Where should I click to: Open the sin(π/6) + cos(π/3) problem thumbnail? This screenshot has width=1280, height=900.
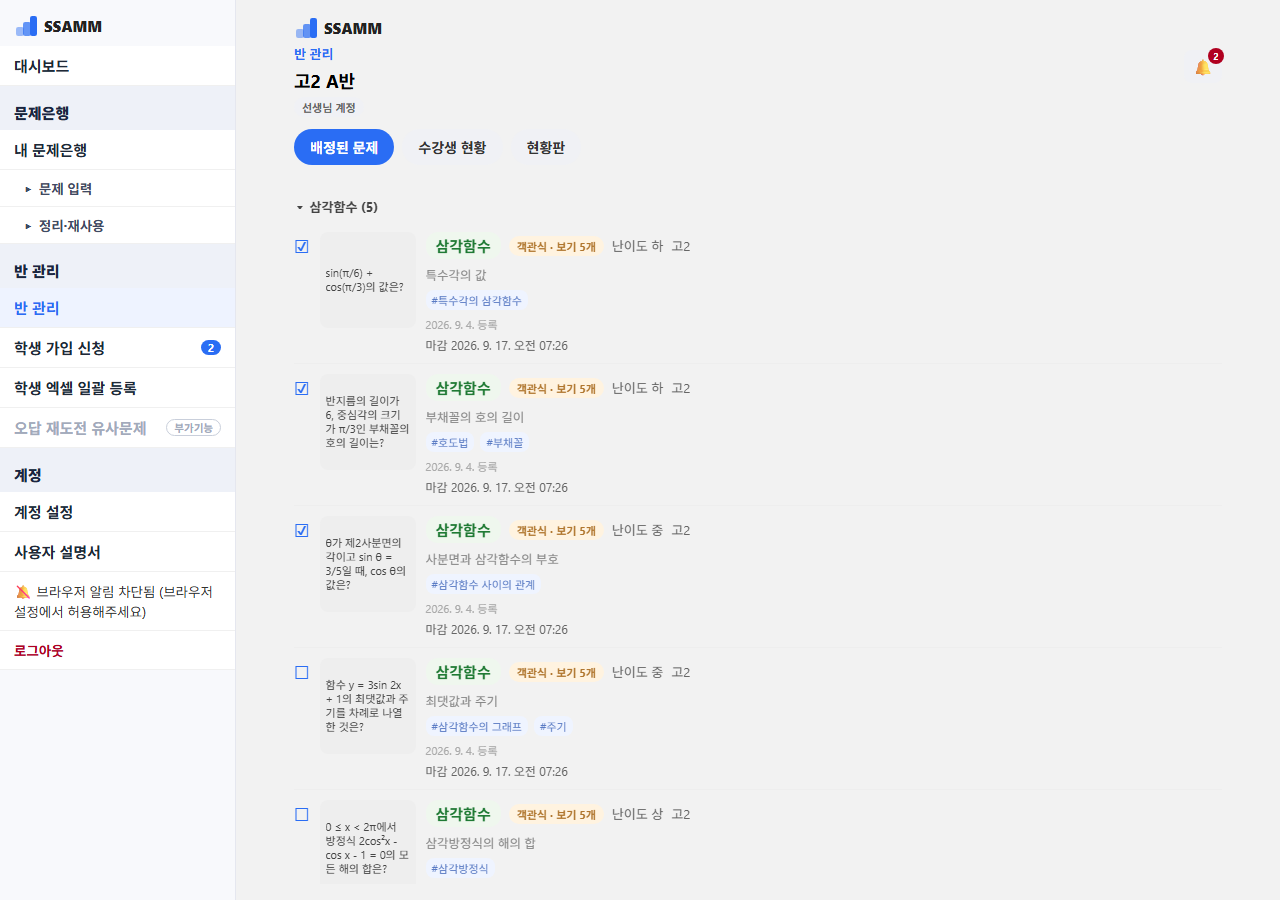pos(368,280)
